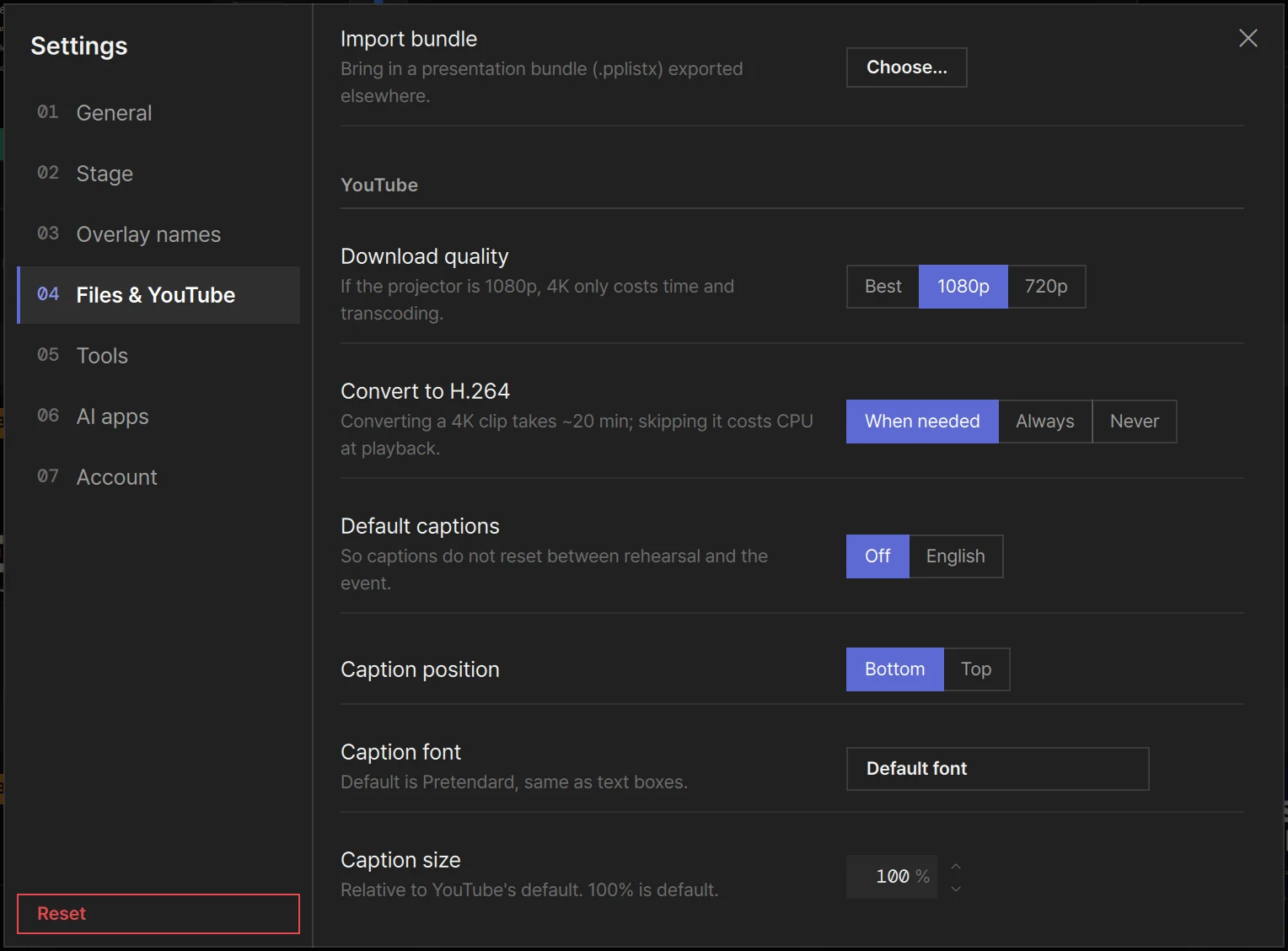Place captions at the Top
Image resolution: width=1288 pixels, height=951 pixels.
[976, 669]
